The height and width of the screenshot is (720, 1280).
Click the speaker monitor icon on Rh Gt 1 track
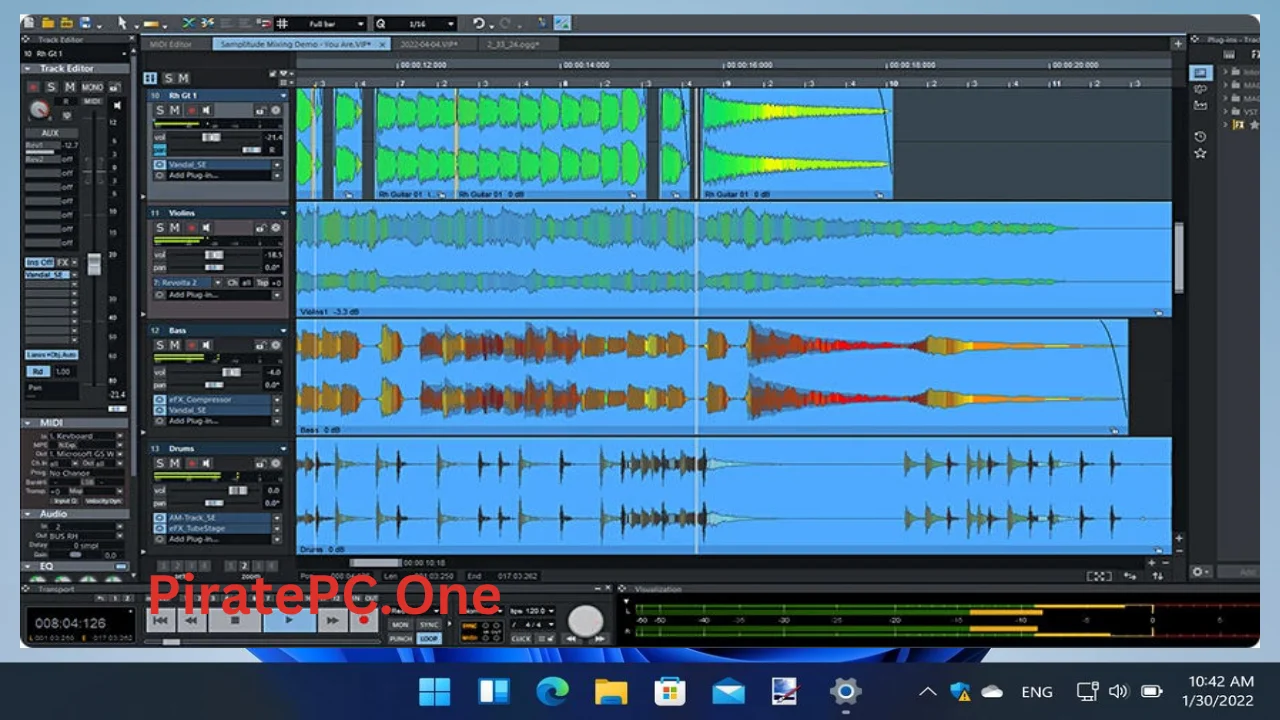click(206, 110)
